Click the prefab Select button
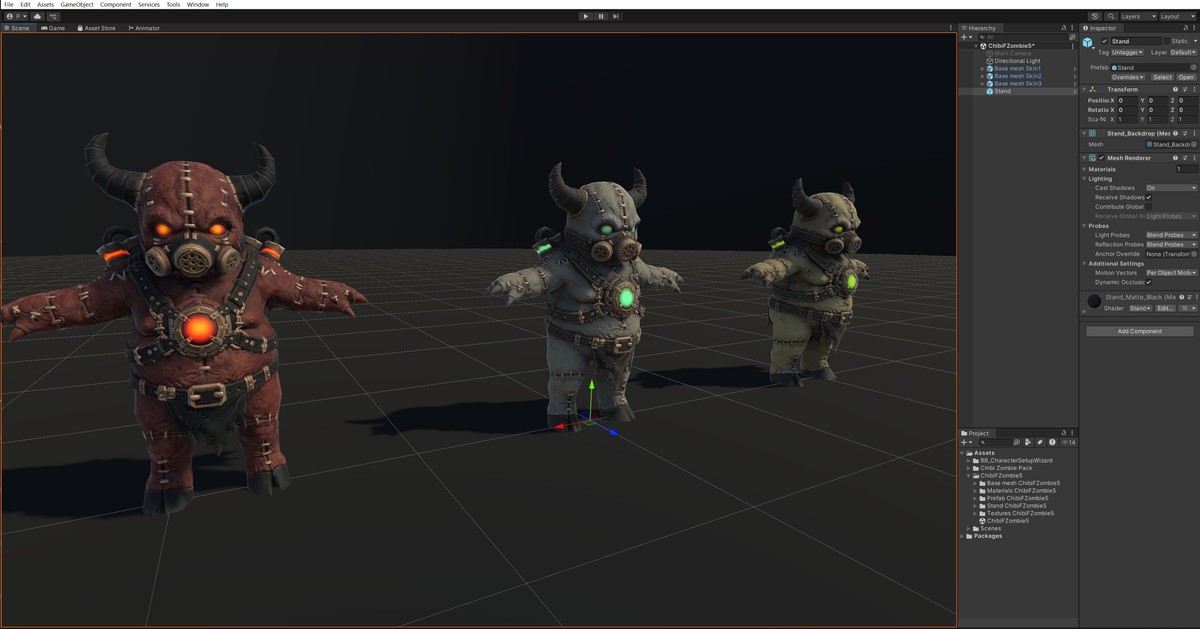 (1162, 77)
